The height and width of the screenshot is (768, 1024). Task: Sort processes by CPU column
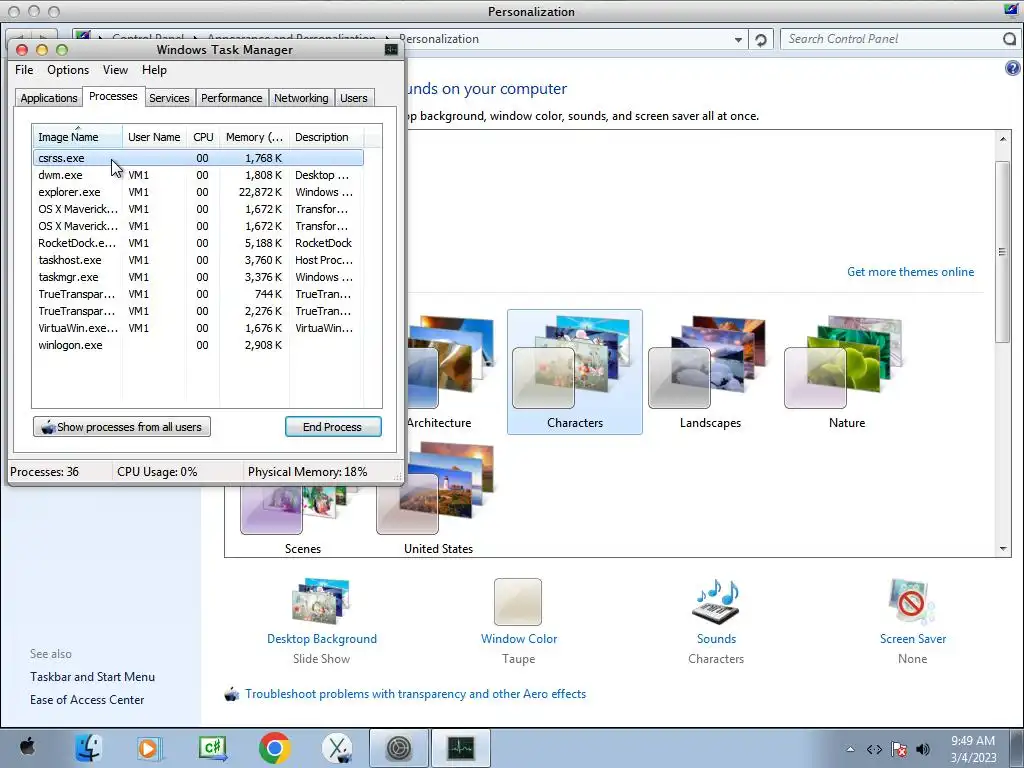[x=203, y=137]
